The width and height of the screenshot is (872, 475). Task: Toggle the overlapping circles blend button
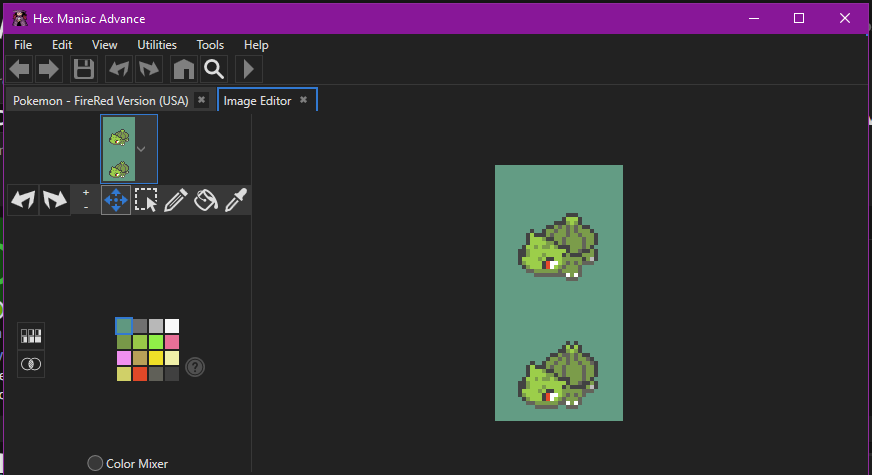tap(32, 364)
